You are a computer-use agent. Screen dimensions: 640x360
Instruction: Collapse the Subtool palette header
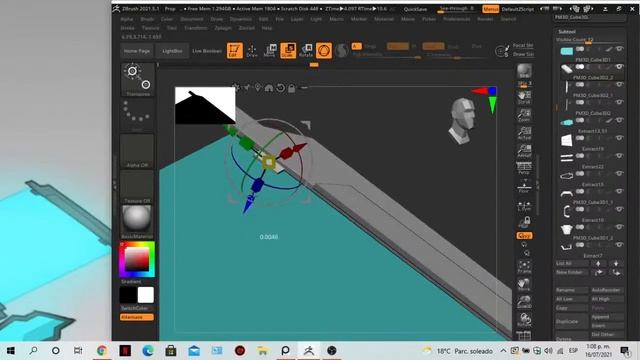click(x=567, y=31)
